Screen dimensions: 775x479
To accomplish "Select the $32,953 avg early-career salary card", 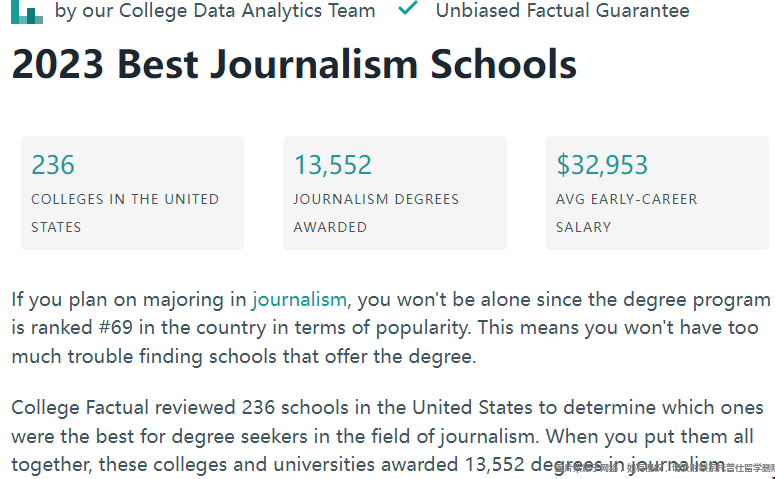I will (657, 193).
